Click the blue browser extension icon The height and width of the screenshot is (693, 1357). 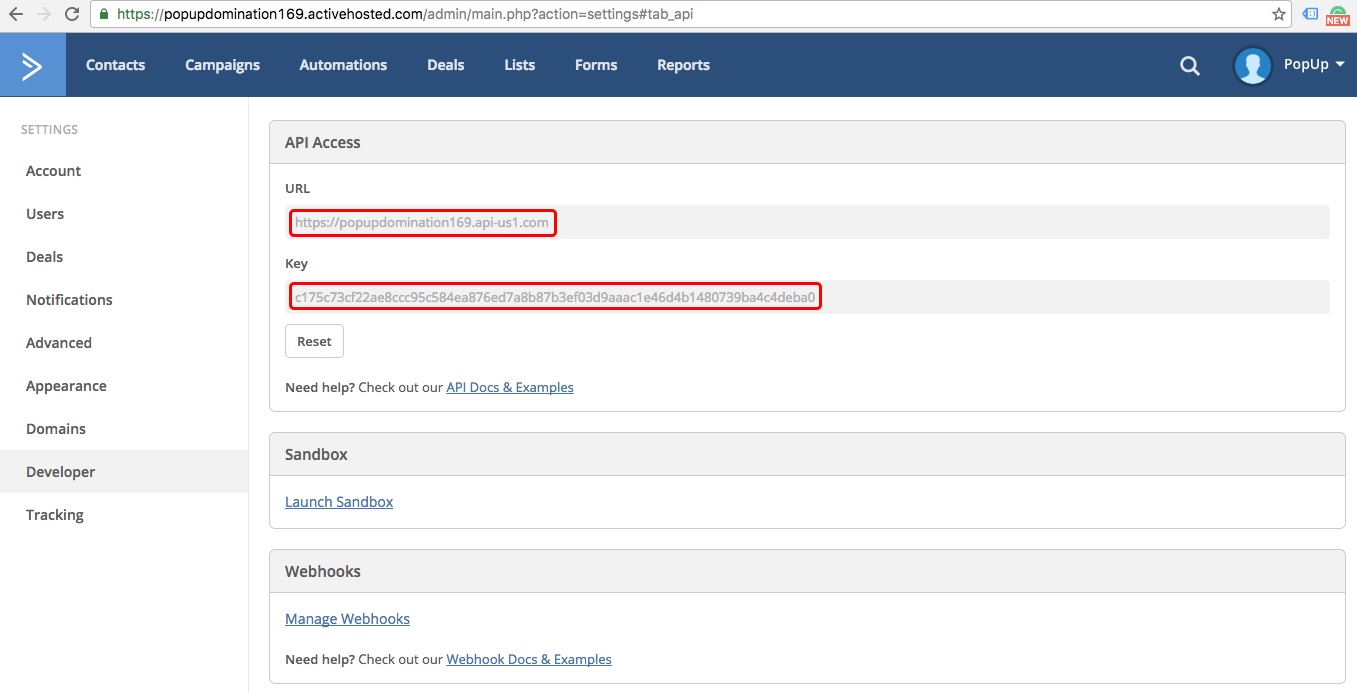(x=1310, y=14)
